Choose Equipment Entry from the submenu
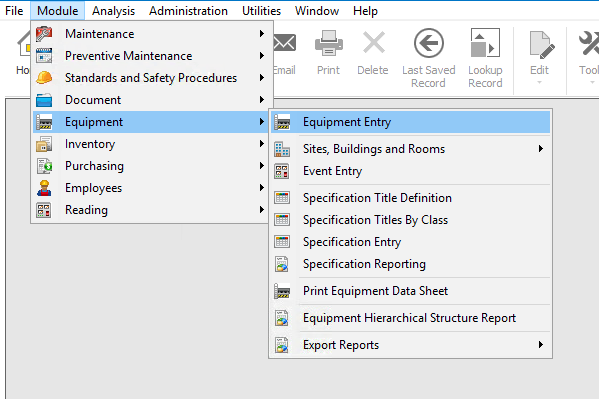The height and width of the screenshot is (399, 599). 410,122
